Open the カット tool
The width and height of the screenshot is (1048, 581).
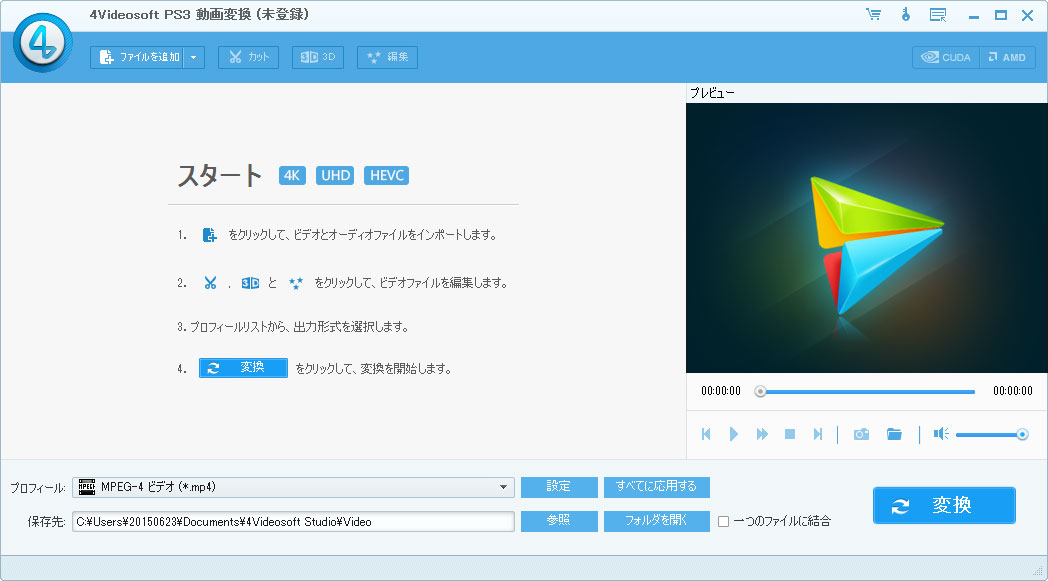249,57
